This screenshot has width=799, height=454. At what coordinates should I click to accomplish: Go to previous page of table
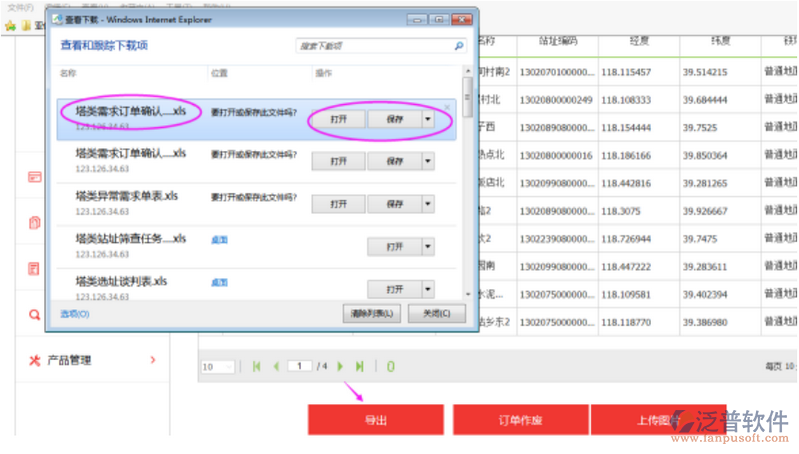276,367
